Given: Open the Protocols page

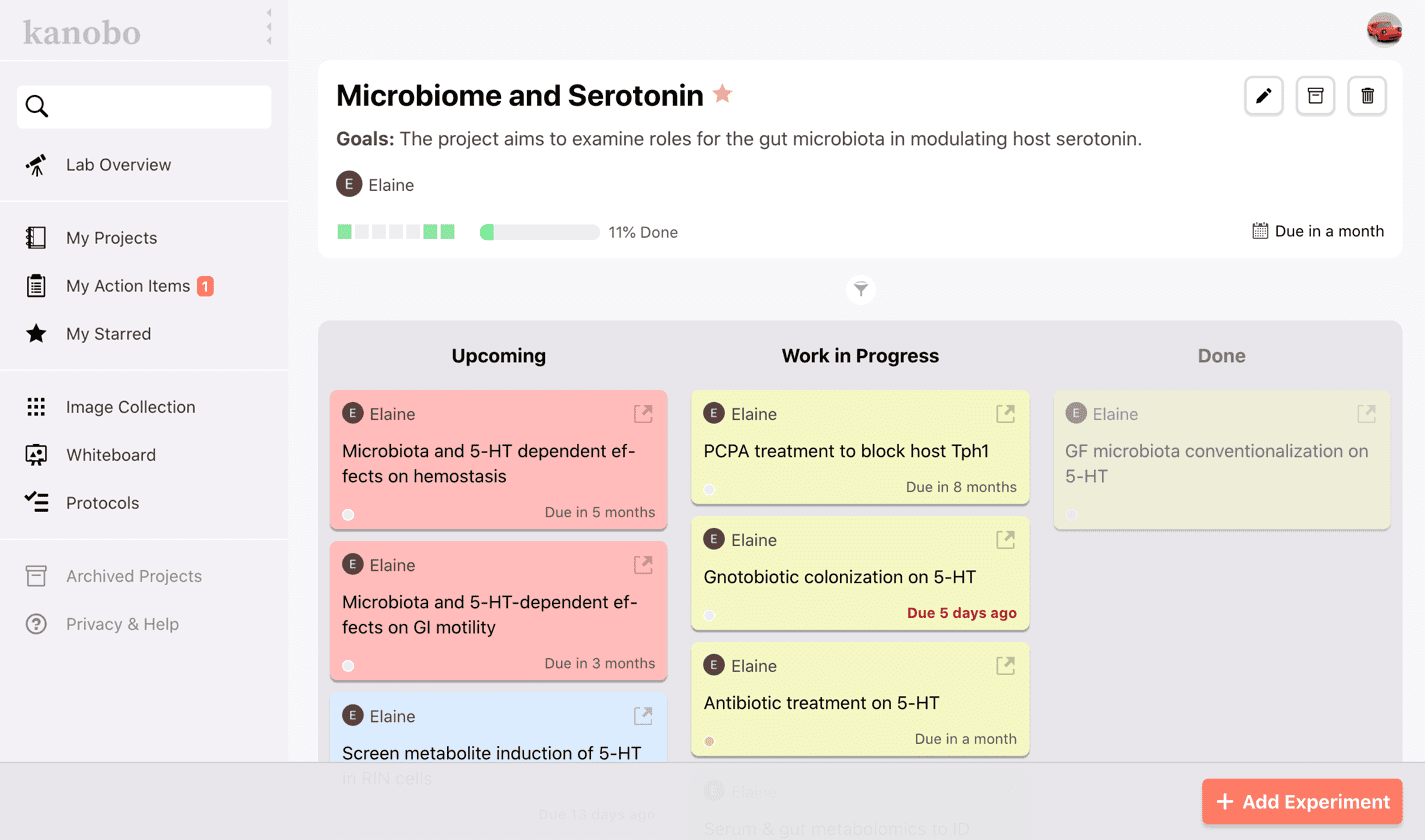Looking at the screenshot, I should coord(102,503).
